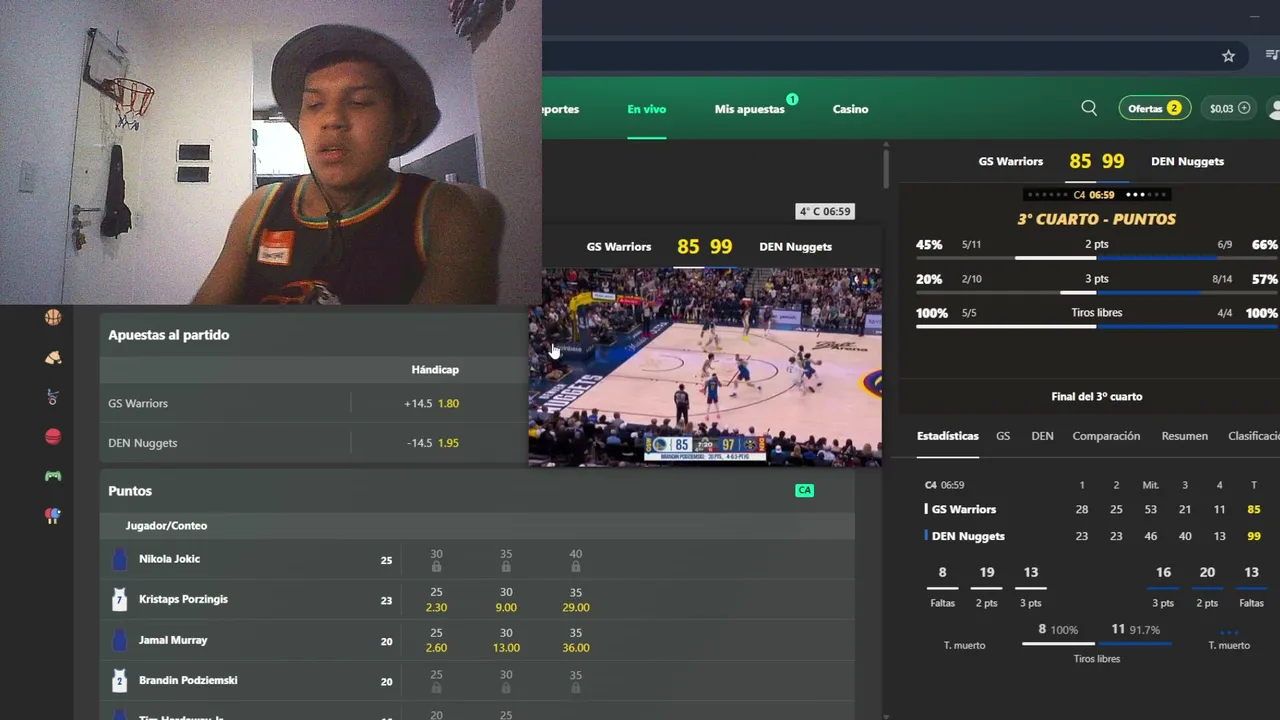This screenshot has height=720, width=1280.
Task: Bet Murray 35 points at 36.00
Action: coord(575,641)
